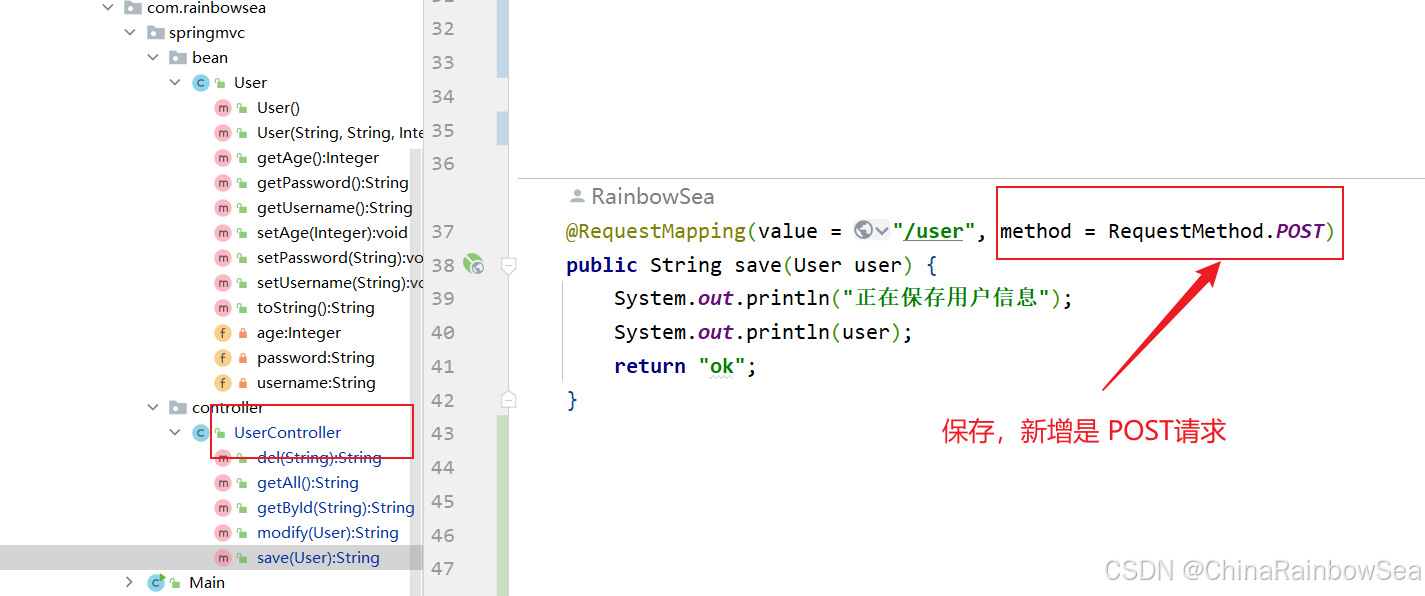Expand the Main class node
Image resolution: width=1425 pixels, height=596 pixels.
[129, 583]
